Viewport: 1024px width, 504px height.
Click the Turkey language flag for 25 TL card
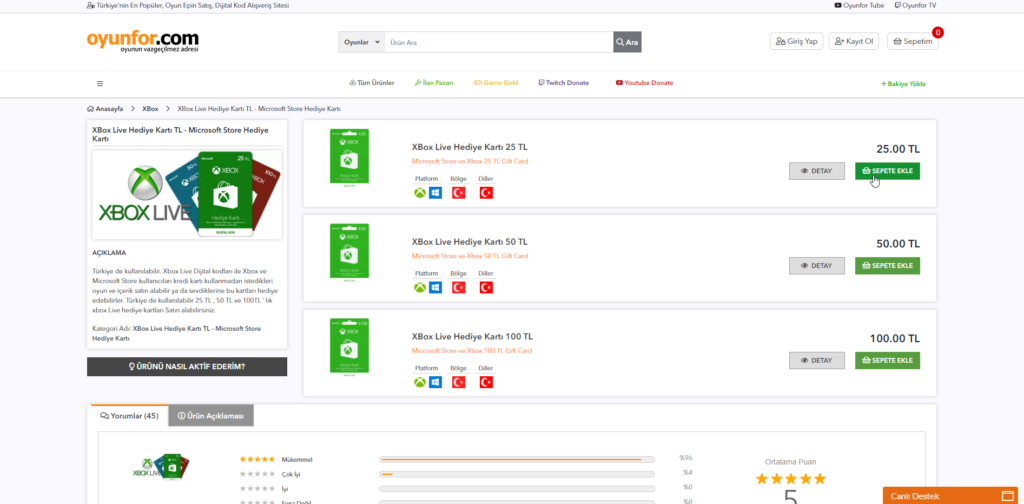pyautogui.click(x=486, y=192)
